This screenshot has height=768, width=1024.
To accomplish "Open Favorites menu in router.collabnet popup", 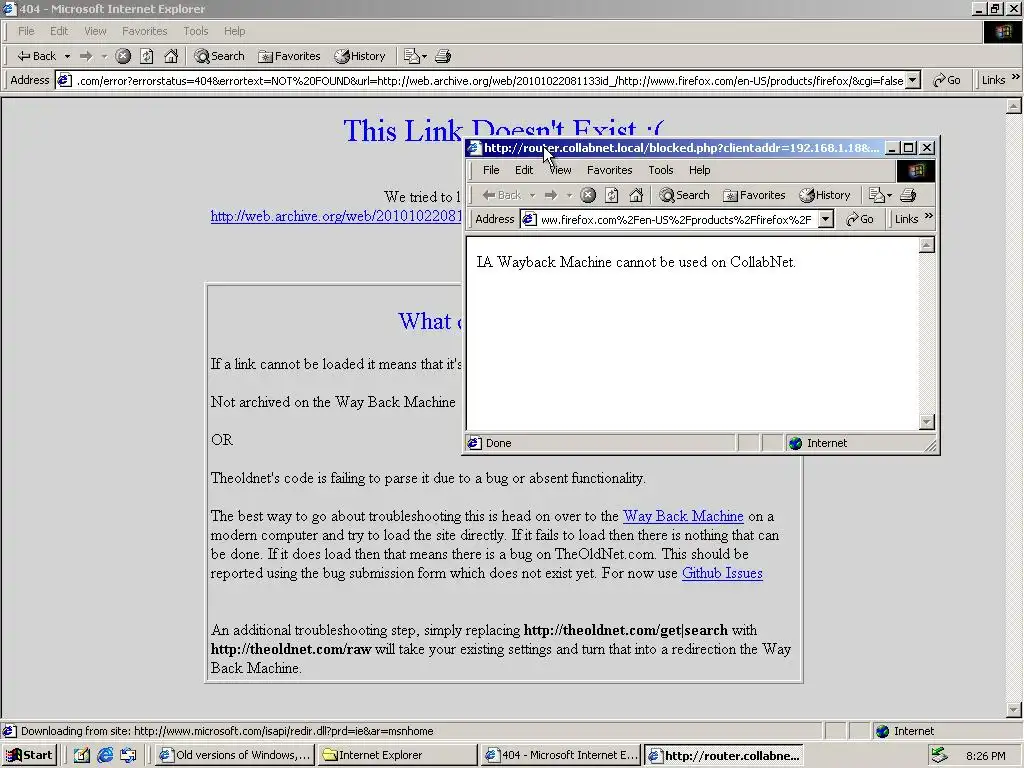I will [x=609, y=170].
